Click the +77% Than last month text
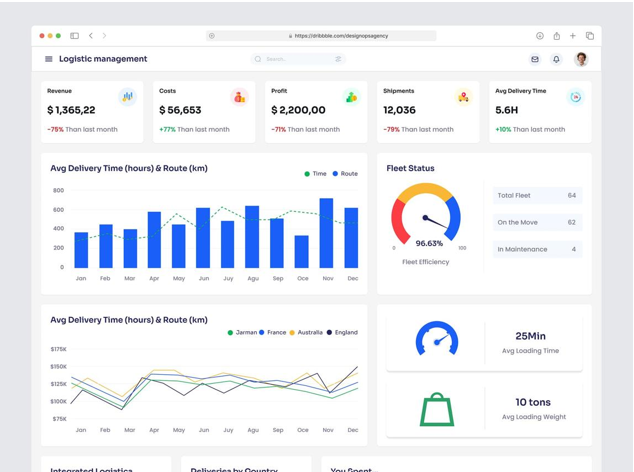634x472 pixels. click(194, 129)
